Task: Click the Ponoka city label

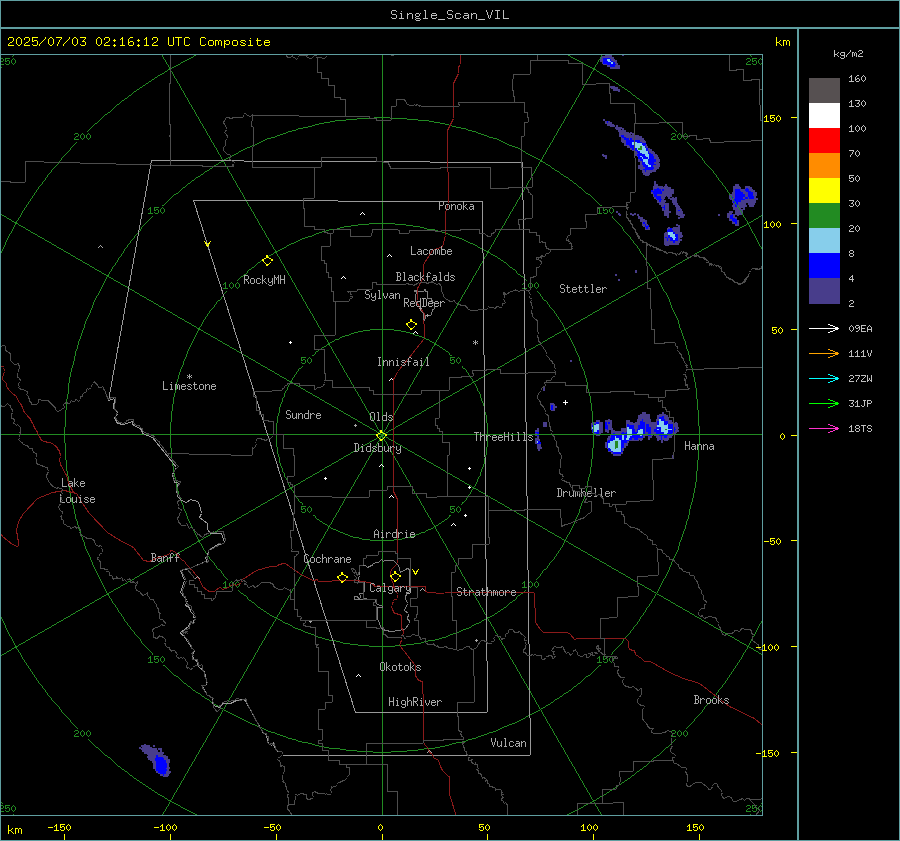Action: 456,206
